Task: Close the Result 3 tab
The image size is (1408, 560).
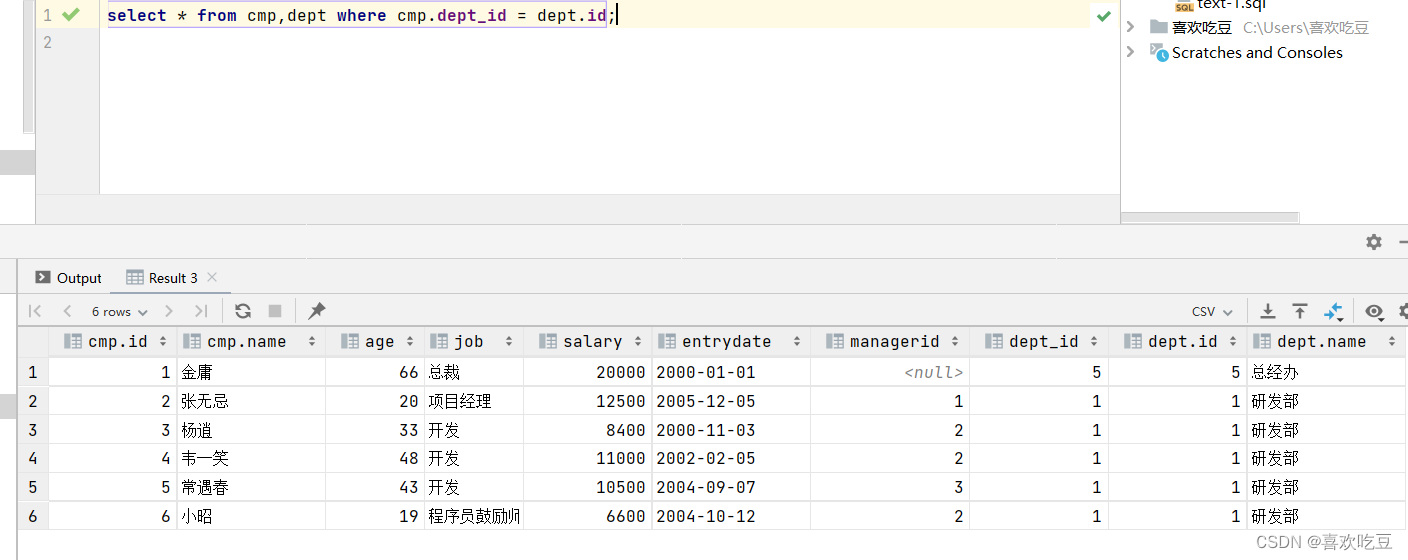Action: [212, 277]
